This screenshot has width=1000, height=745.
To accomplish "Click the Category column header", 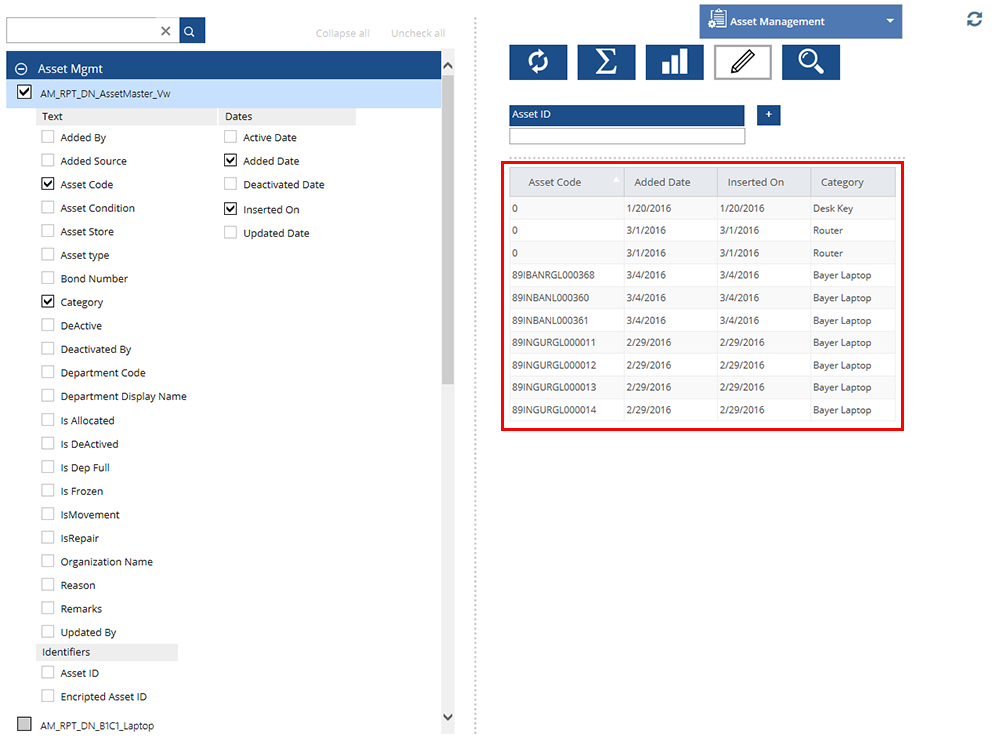I will [x=842, y=182].
